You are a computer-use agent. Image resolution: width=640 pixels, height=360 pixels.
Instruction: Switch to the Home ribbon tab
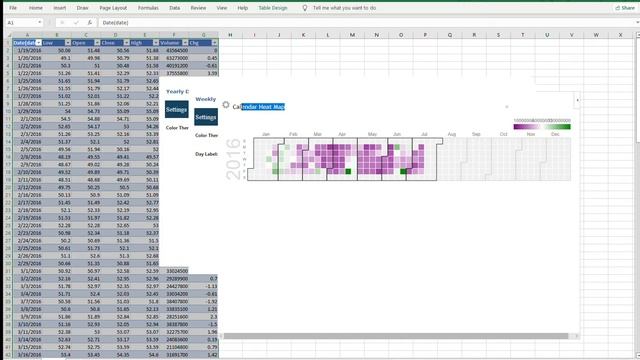tap(36, 8)
